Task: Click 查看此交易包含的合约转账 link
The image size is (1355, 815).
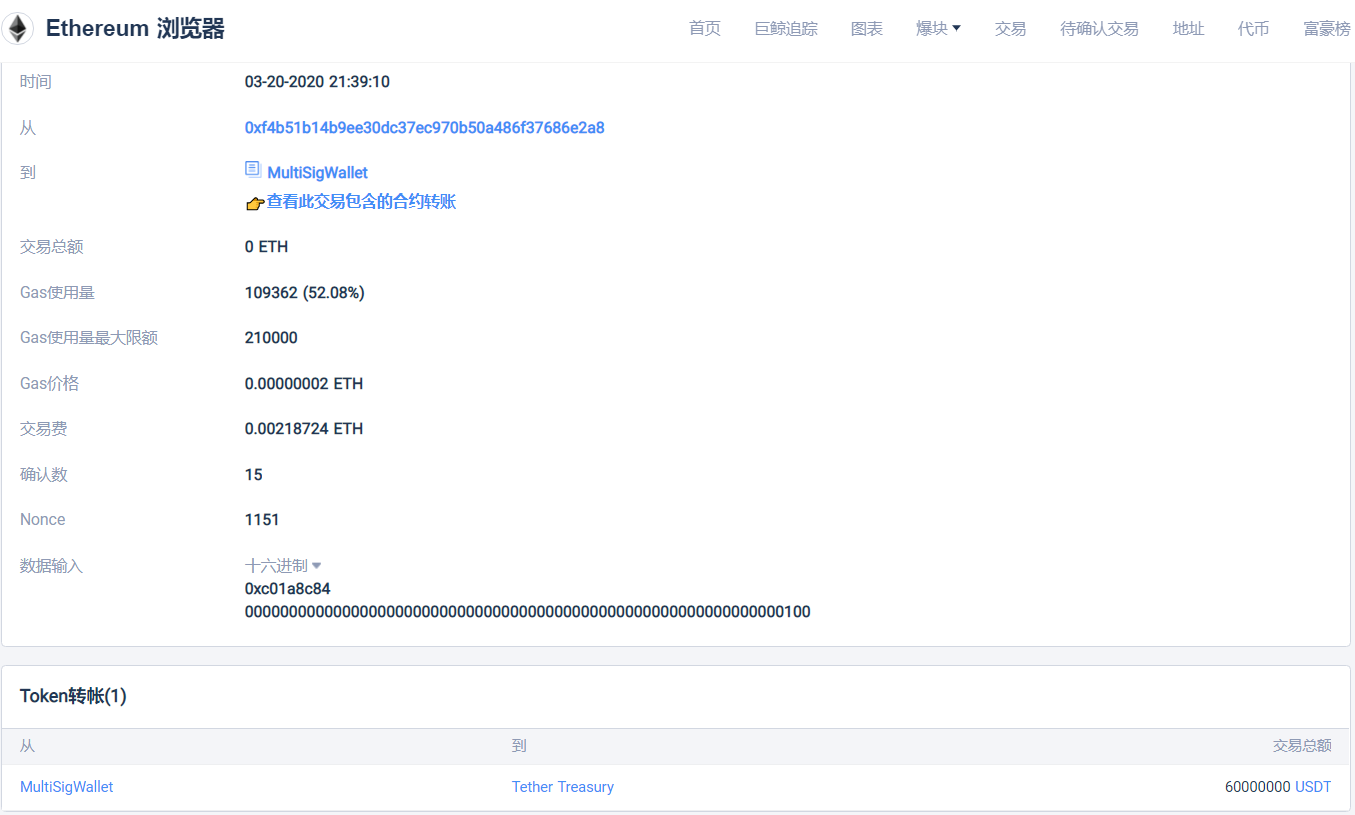Action: (x=361, y=202)
